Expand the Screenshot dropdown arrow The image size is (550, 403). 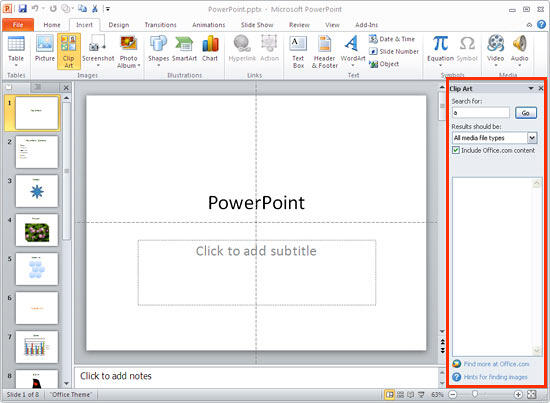98,66
